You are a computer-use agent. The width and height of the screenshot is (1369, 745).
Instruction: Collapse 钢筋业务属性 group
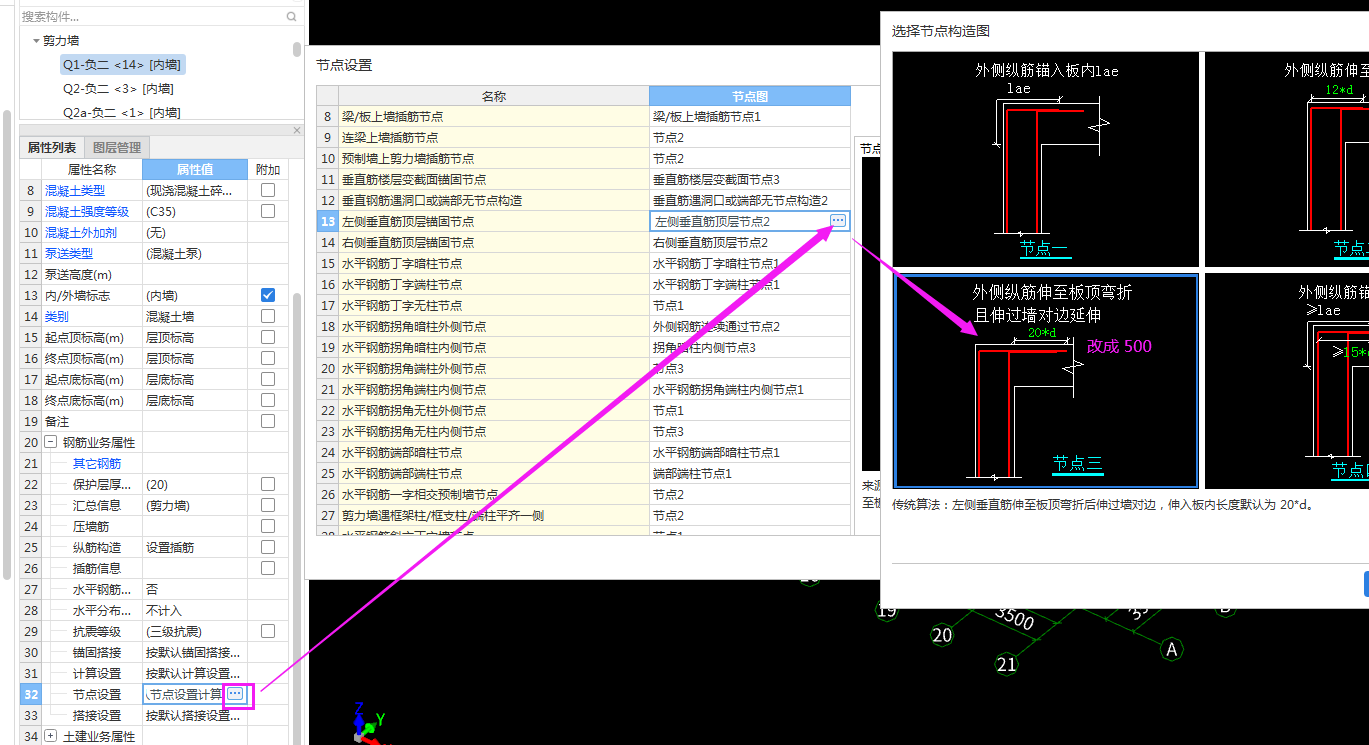(x=50, y=442)
